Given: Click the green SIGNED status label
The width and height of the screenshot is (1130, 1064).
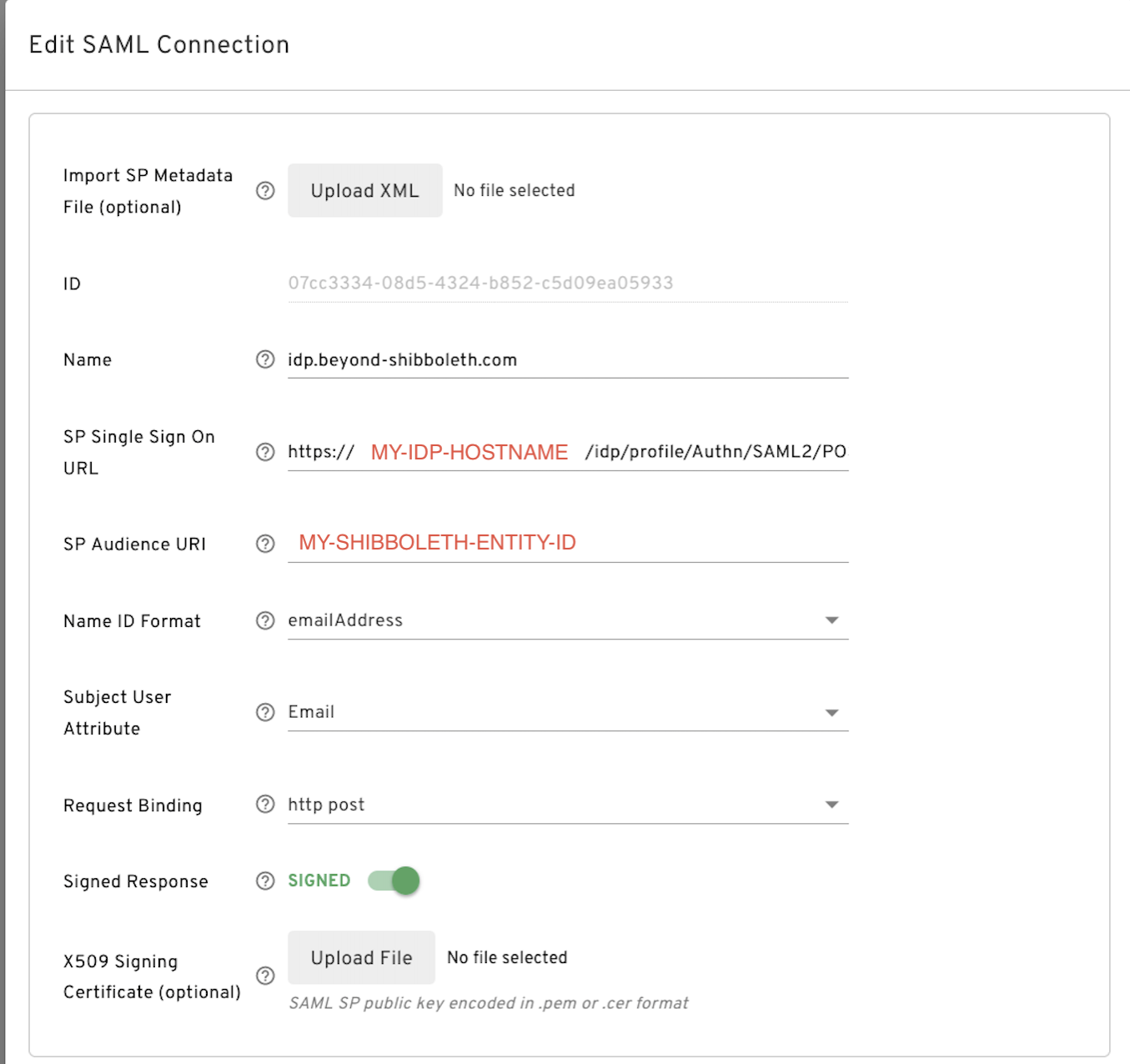Looking at the screenshot, I should pos(319,881).
